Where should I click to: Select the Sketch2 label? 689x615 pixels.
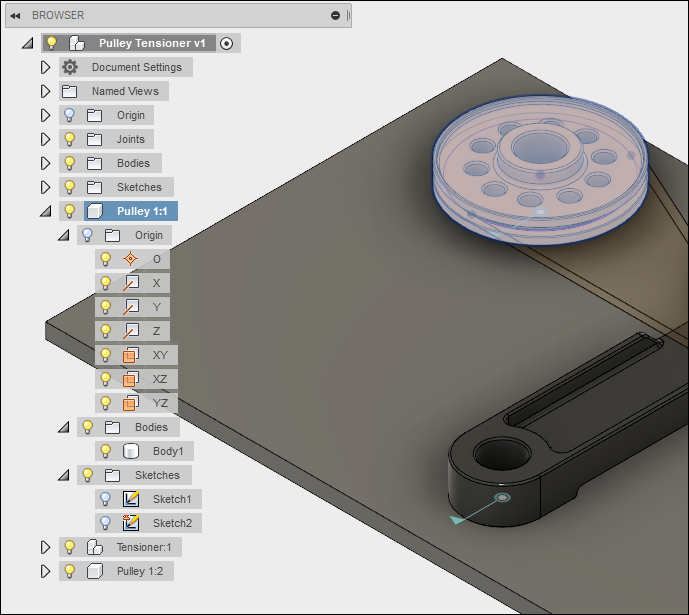click(x=172, y=523)
